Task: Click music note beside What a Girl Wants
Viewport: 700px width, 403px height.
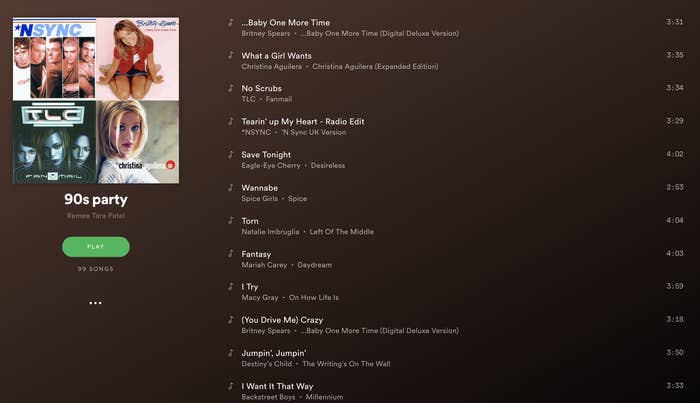Action: [x=230, y=55]
